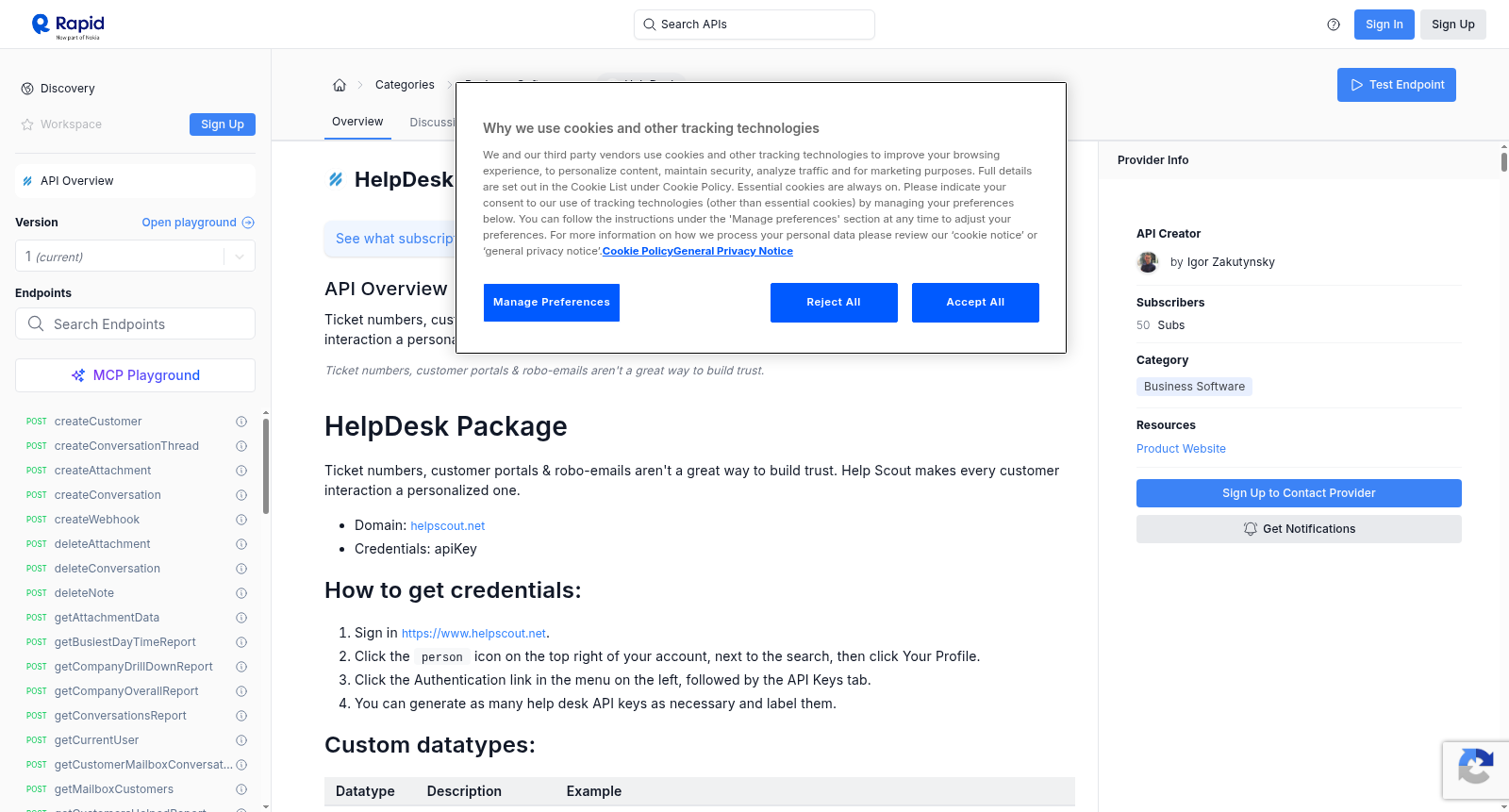Image resolution: width=1509 pixels, height=812 pixels.
Task: Click the Workspace Sign Up button
Action: (223, 124)
